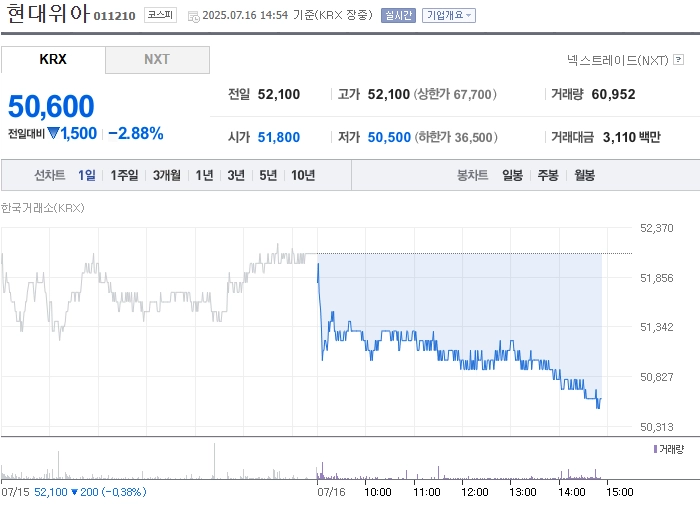This screenshot has height=505, width=700.
Task: Select the 3개월 line chart period
Action: pos(167,175)
